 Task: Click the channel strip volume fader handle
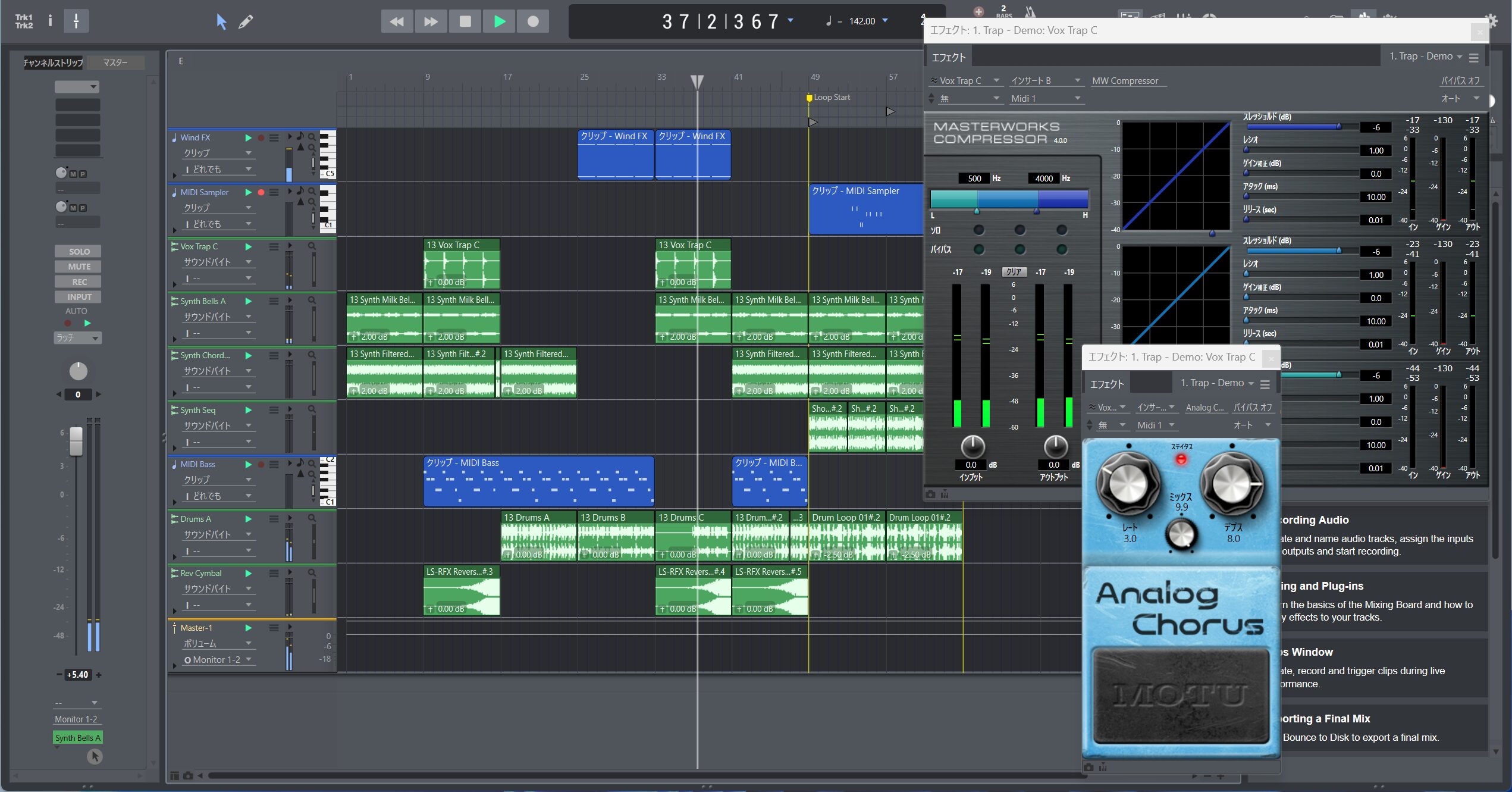tap(76, 442)
